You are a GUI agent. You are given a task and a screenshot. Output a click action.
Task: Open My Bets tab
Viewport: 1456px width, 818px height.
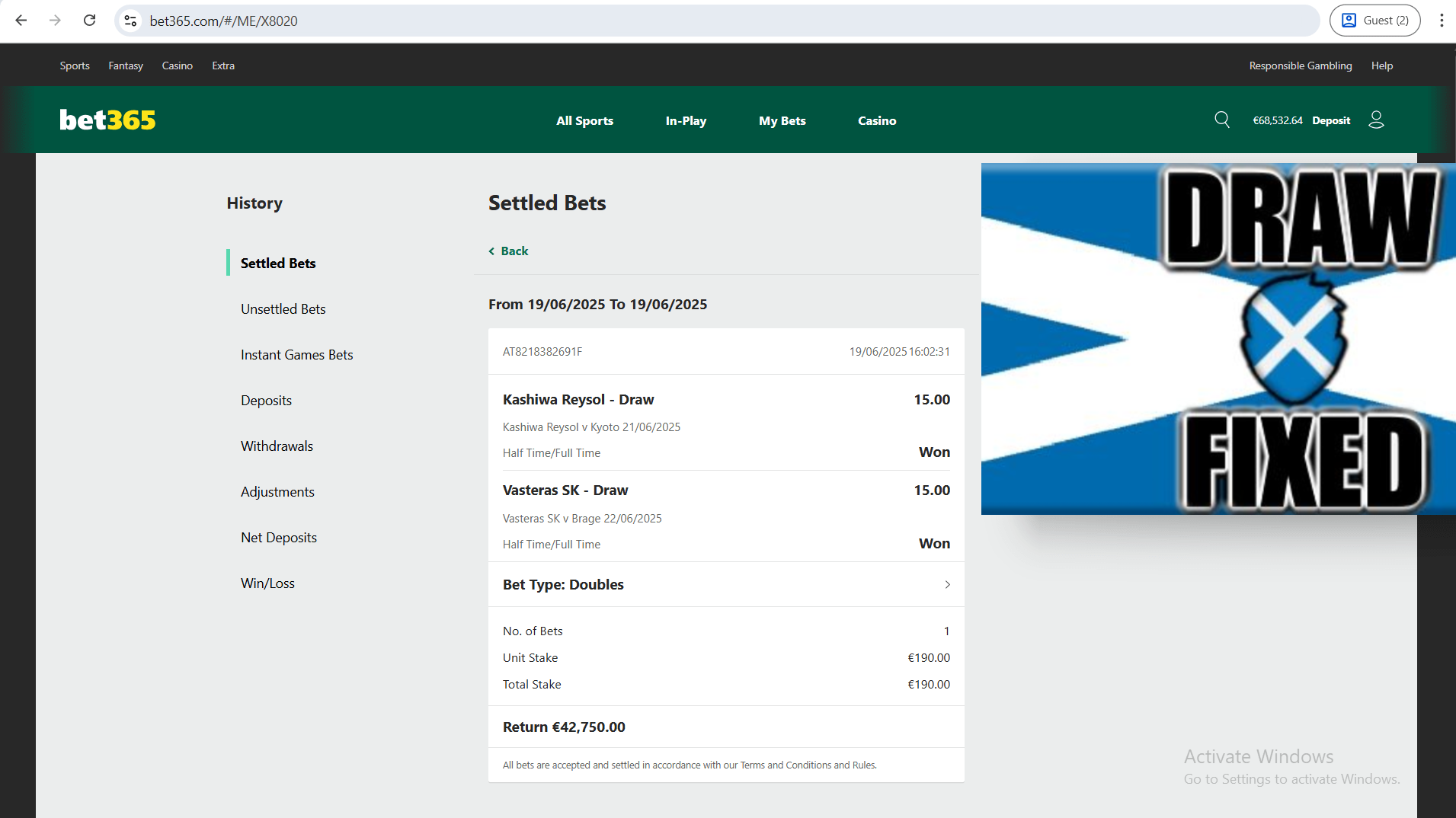click(x=782, y=120)
